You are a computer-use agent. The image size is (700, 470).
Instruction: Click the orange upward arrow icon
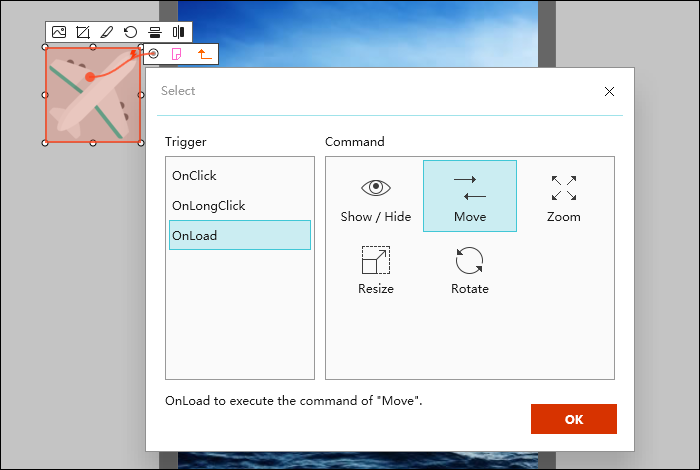[204, 54]
